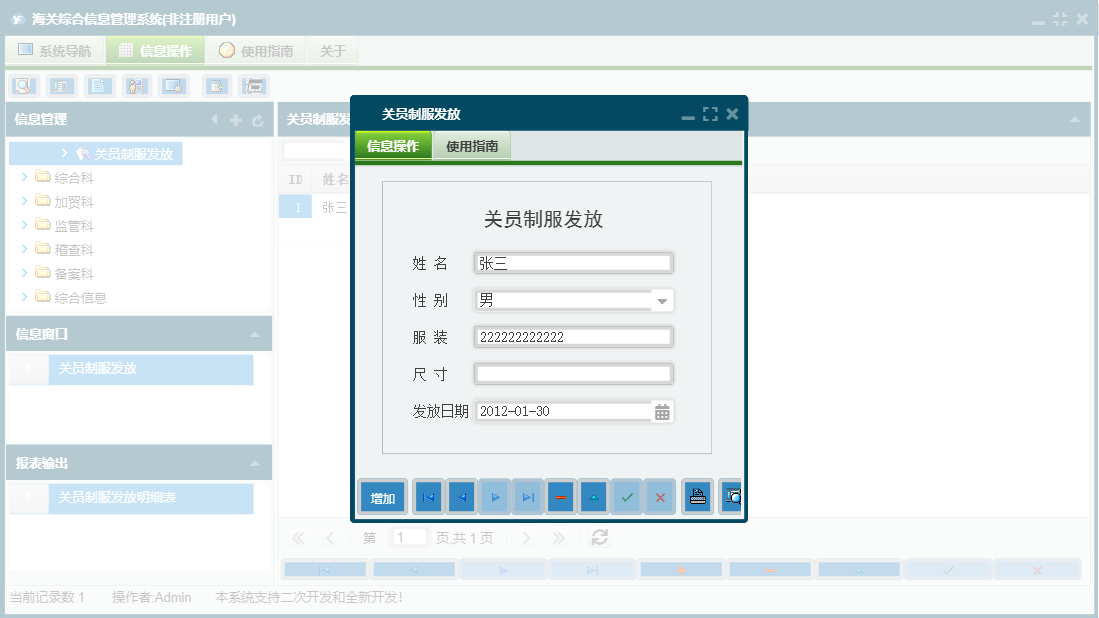Jump to first record with the navigation icon

point(428,496)
